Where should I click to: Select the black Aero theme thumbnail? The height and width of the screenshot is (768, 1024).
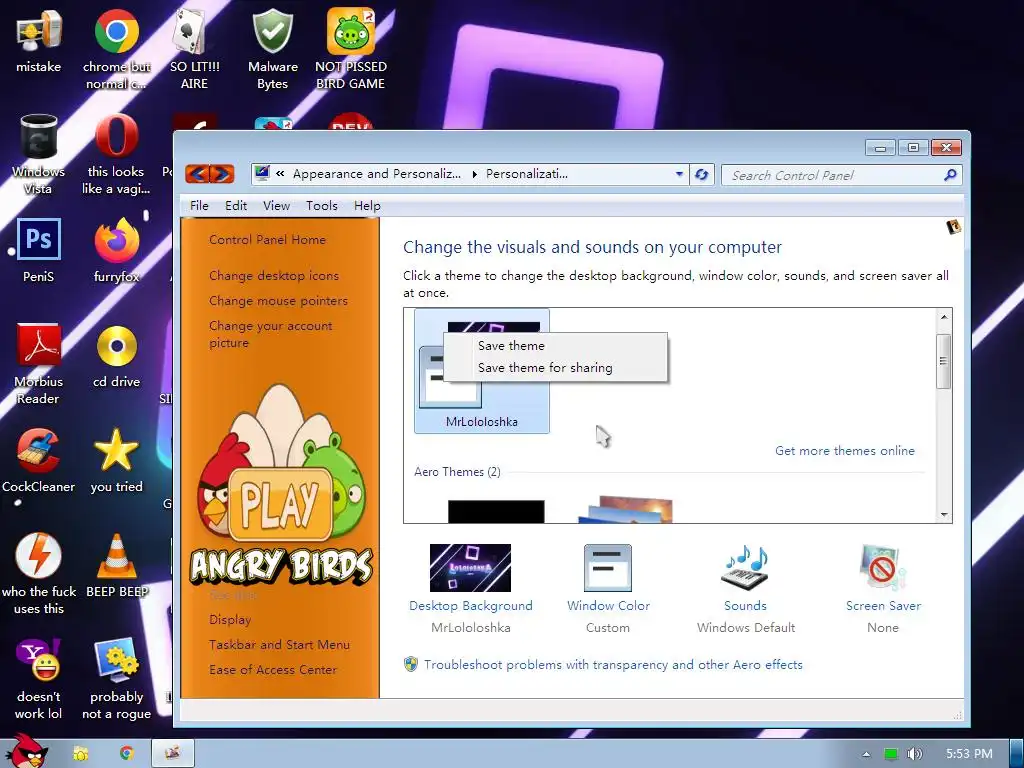[x=496, y=511]
